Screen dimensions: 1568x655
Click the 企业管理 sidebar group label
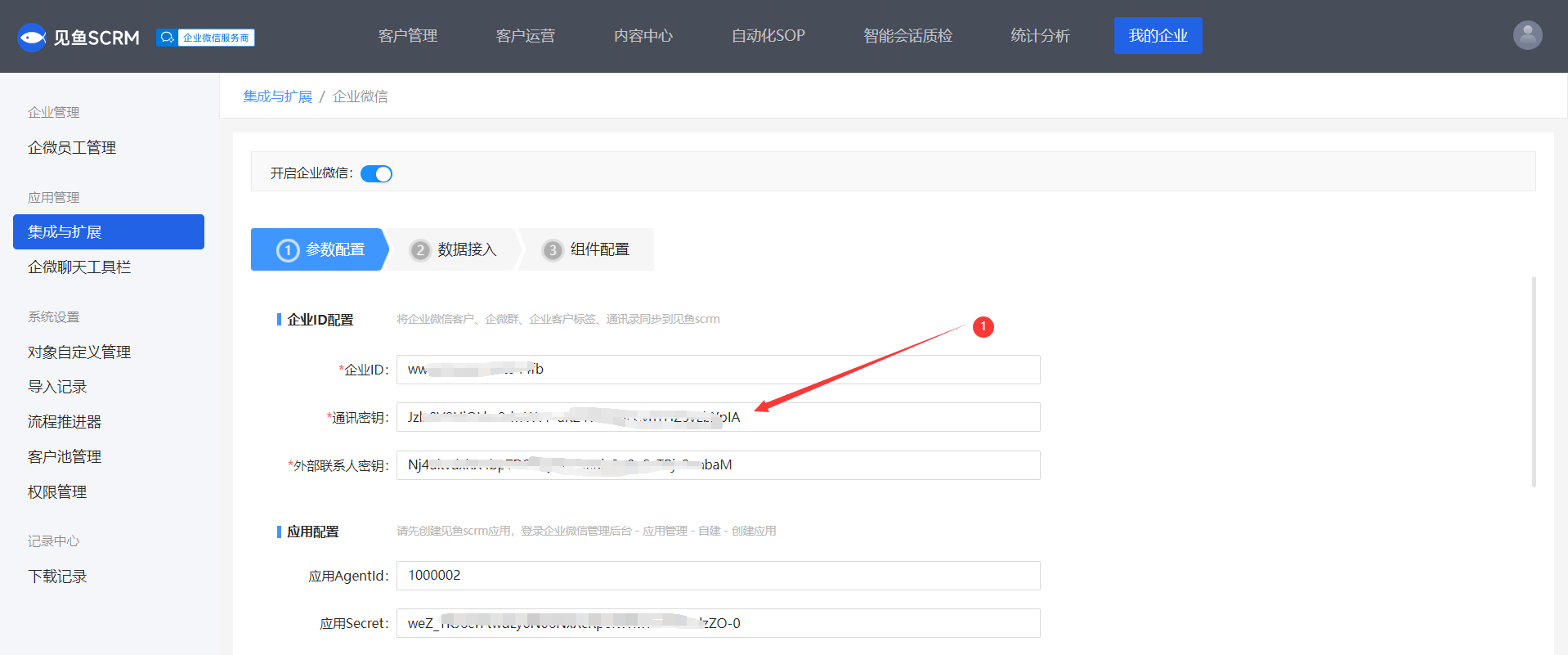tap(54, 112)
